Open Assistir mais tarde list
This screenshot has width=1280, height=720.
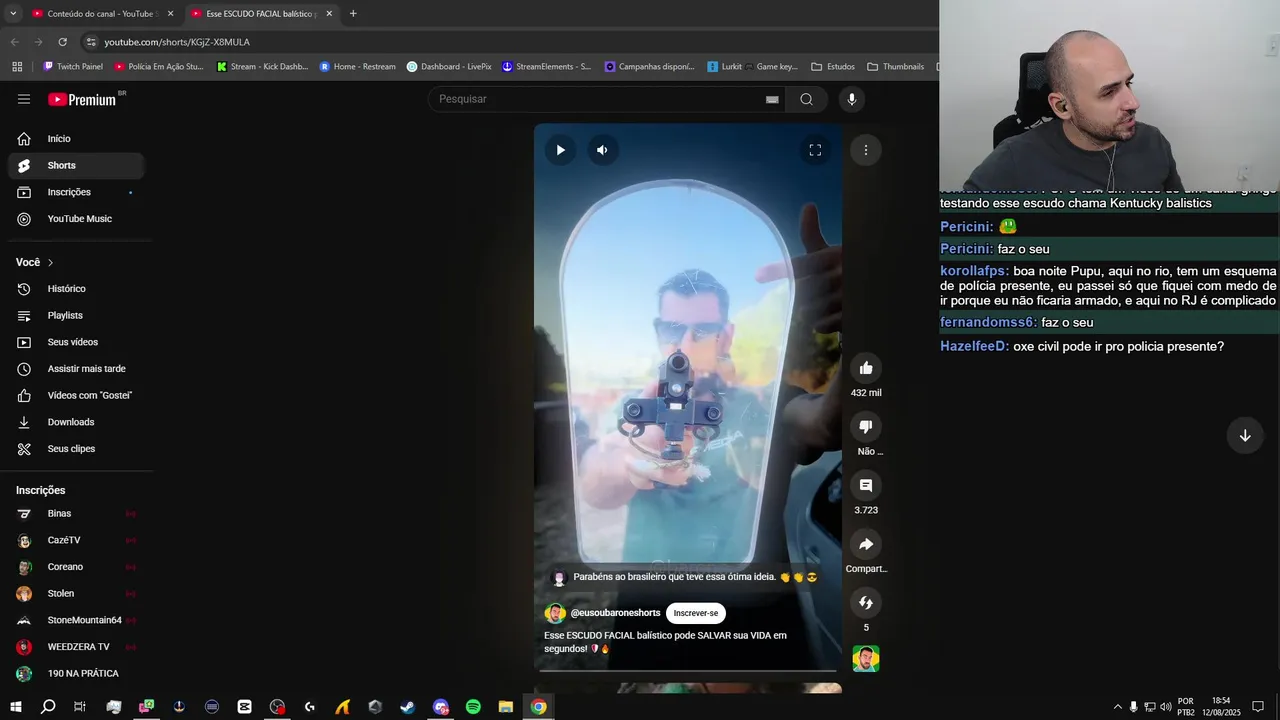point(76,369)
